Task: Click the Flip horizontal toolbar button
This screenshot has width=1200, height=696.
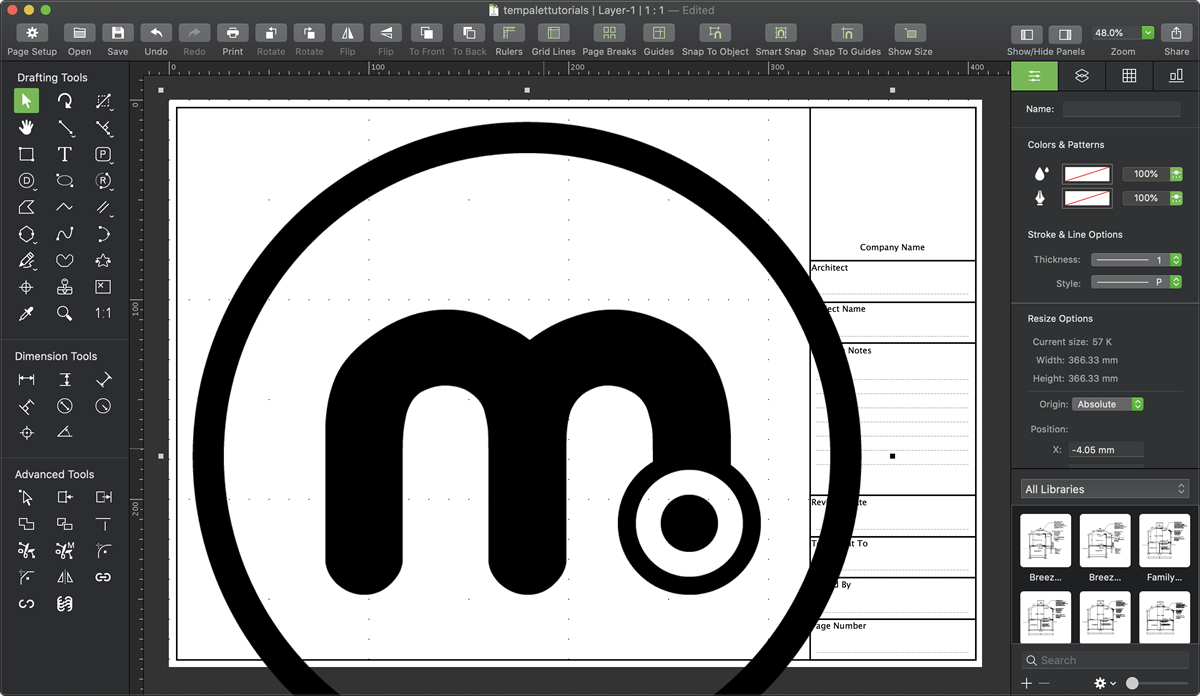Action: tap(347, 33)
